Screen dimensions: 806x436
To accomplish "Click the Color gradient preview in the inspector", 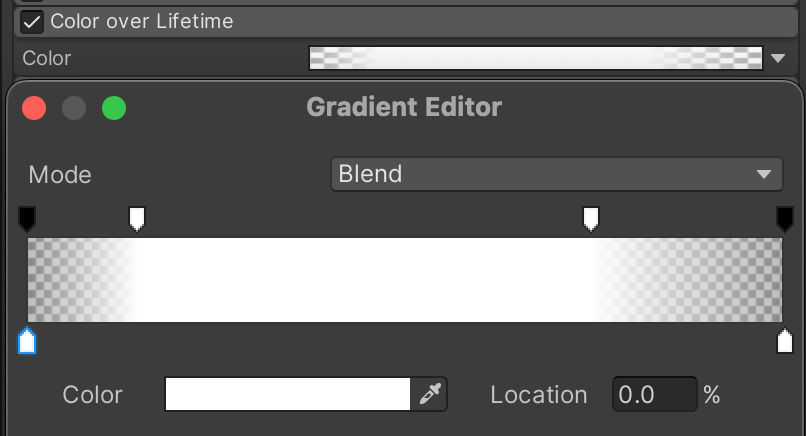I will point(536,59).
